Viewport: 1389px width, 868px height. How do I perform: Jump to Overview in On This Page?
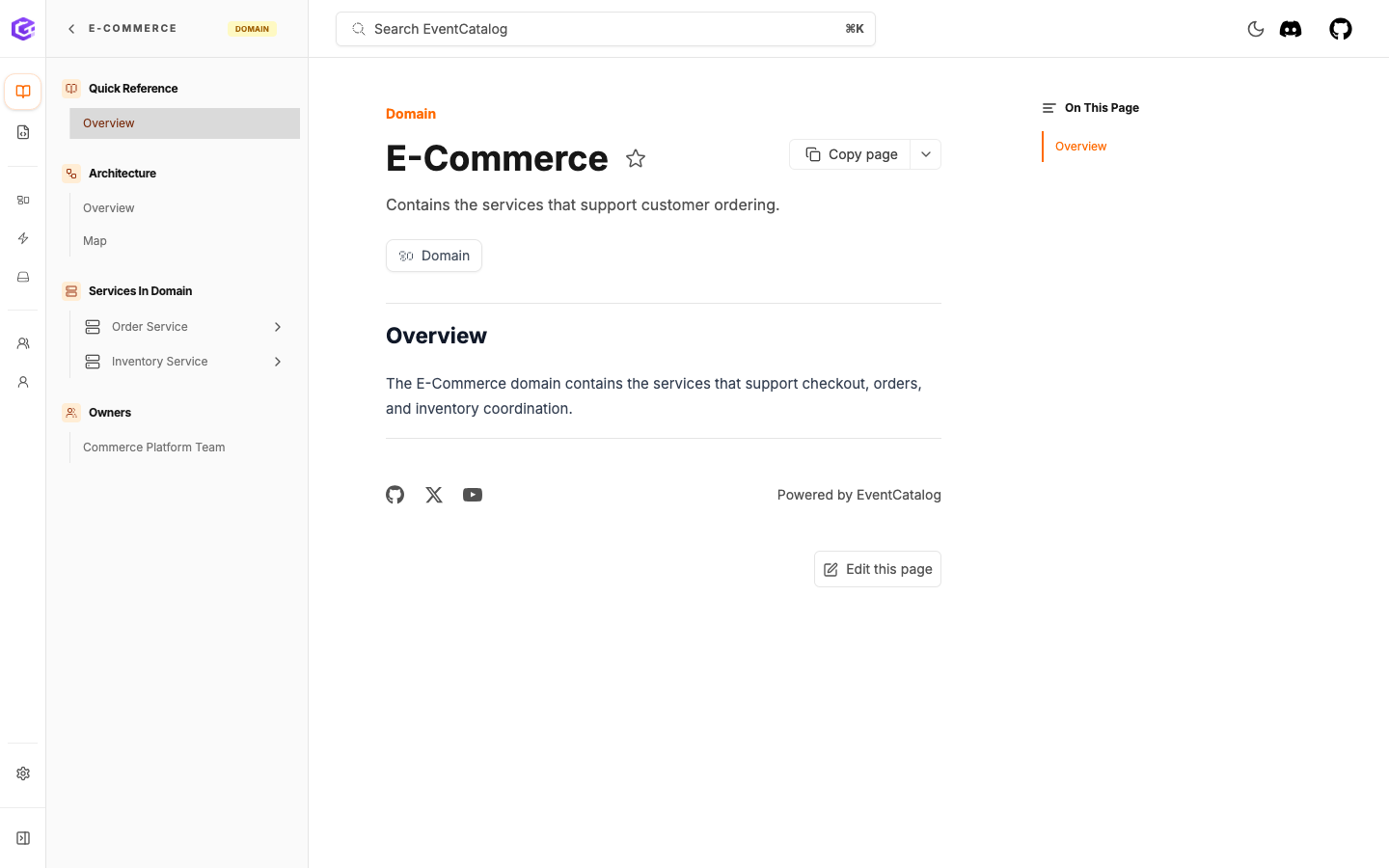pos(1080,147)
